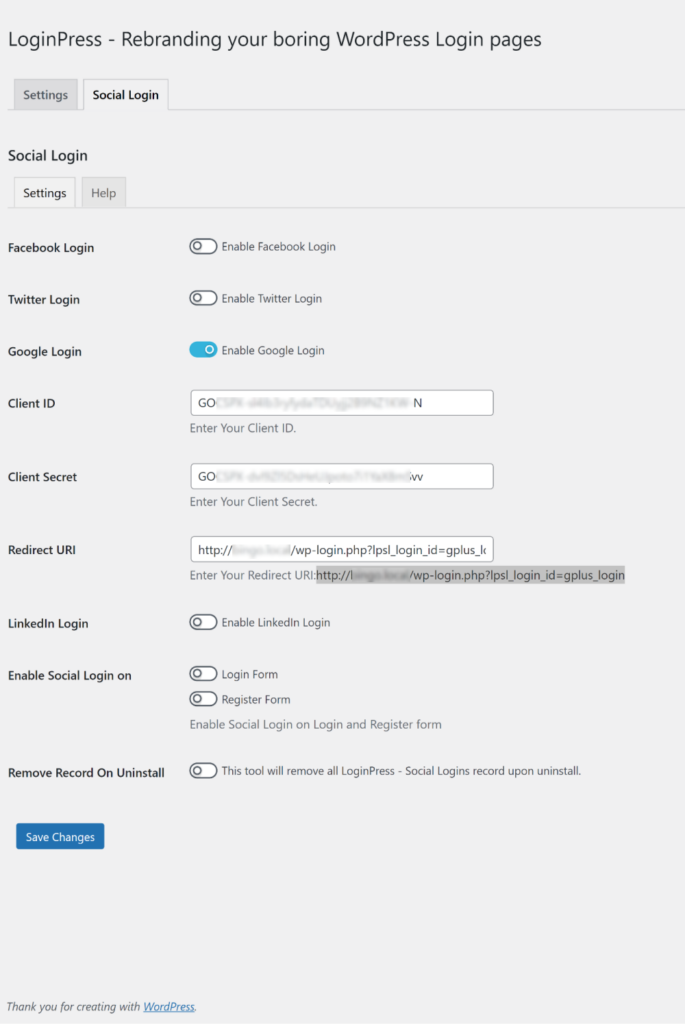Viewport: 685px width, 1024px height.
Task: Click the 'Enable Twitter Login' label
Action: coord(272,298)
